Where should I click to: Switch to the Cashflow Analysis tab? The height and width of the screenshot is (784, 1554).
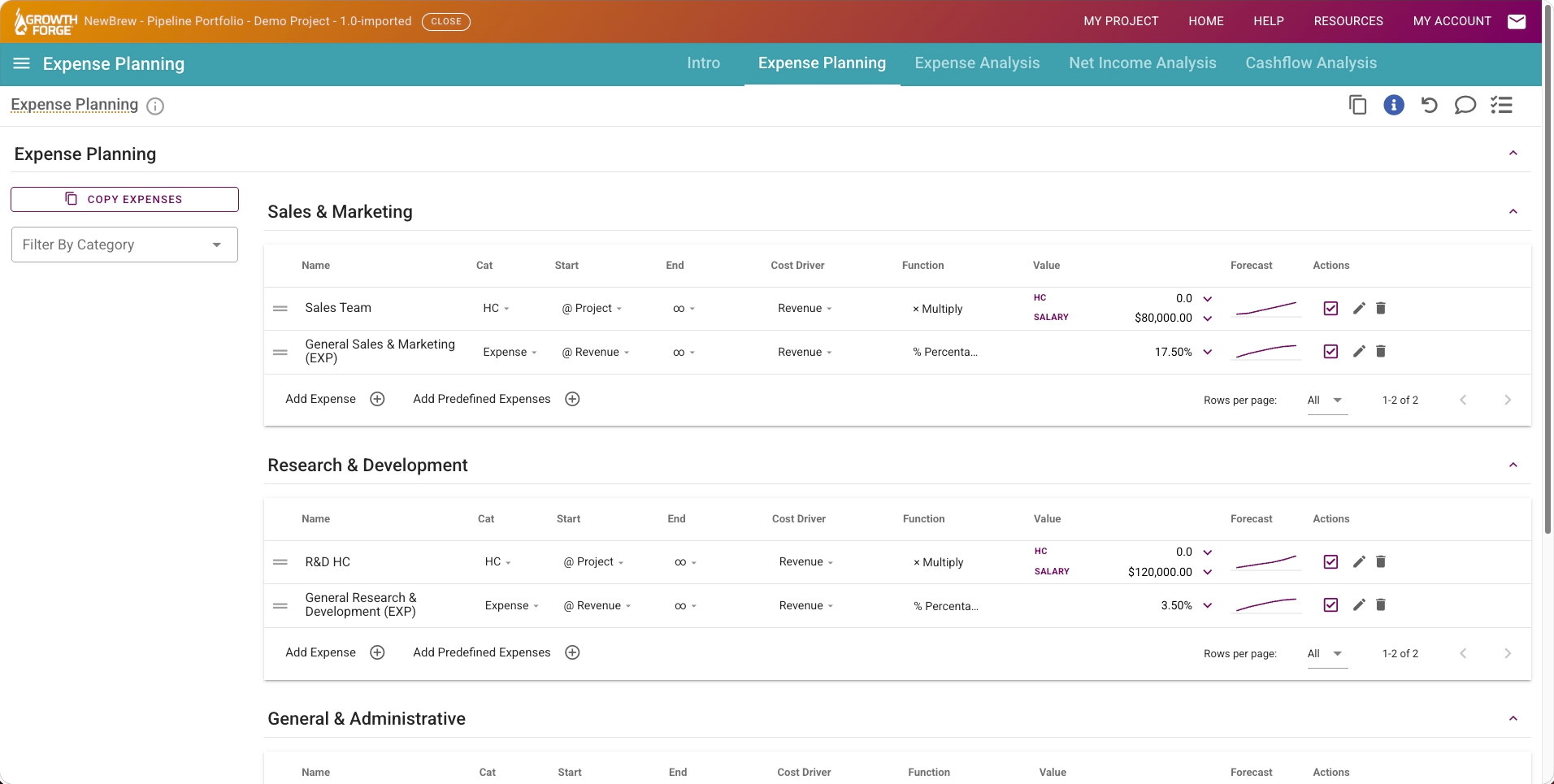tap(1311, 63)
